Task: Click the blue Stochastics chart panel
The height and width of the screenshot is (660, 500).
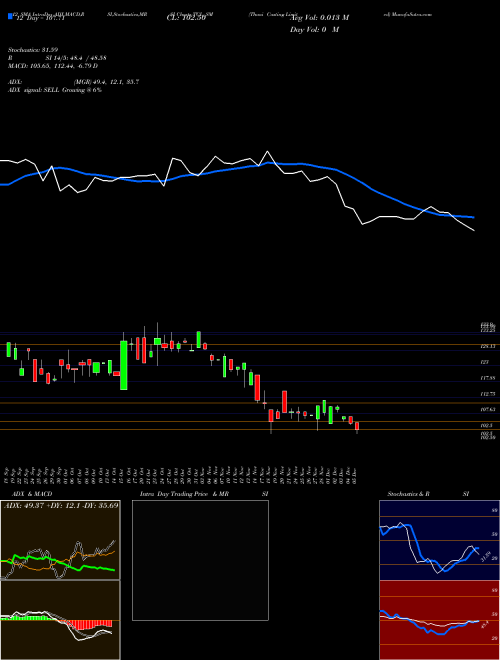Action: 439,540
